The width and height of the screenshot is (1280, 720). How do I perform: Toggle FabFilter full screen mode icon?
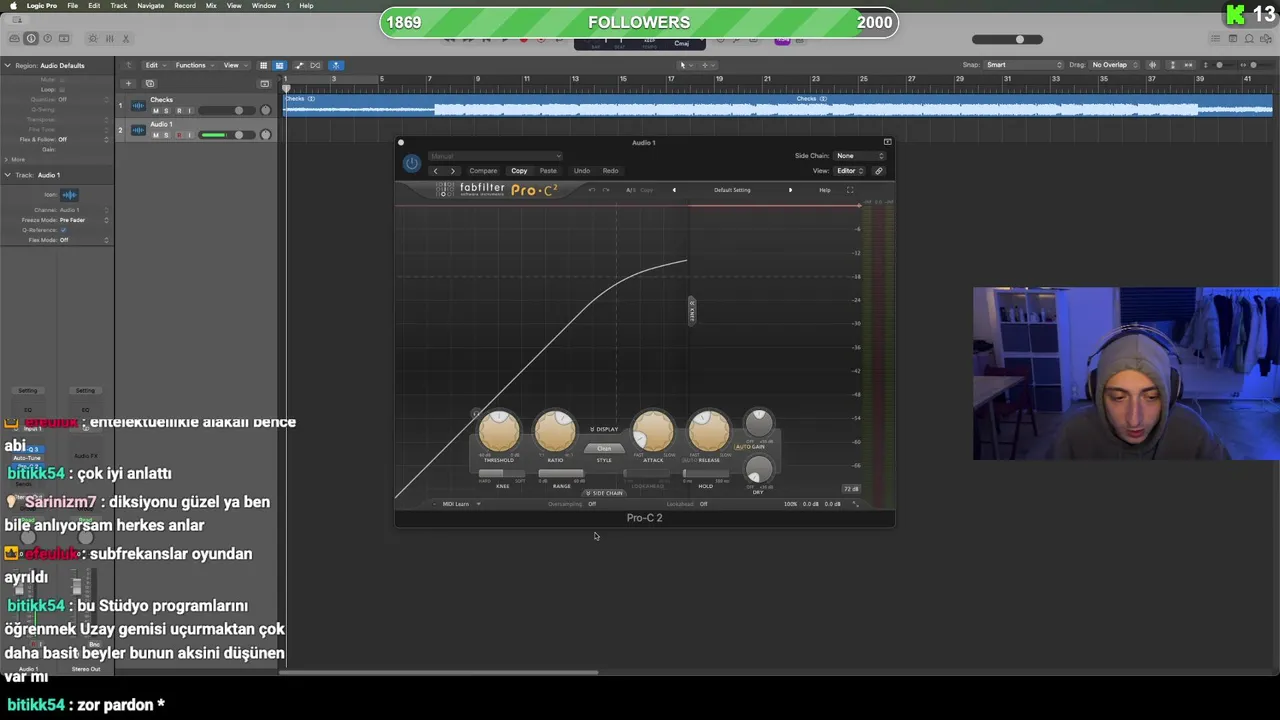[850, 190]
